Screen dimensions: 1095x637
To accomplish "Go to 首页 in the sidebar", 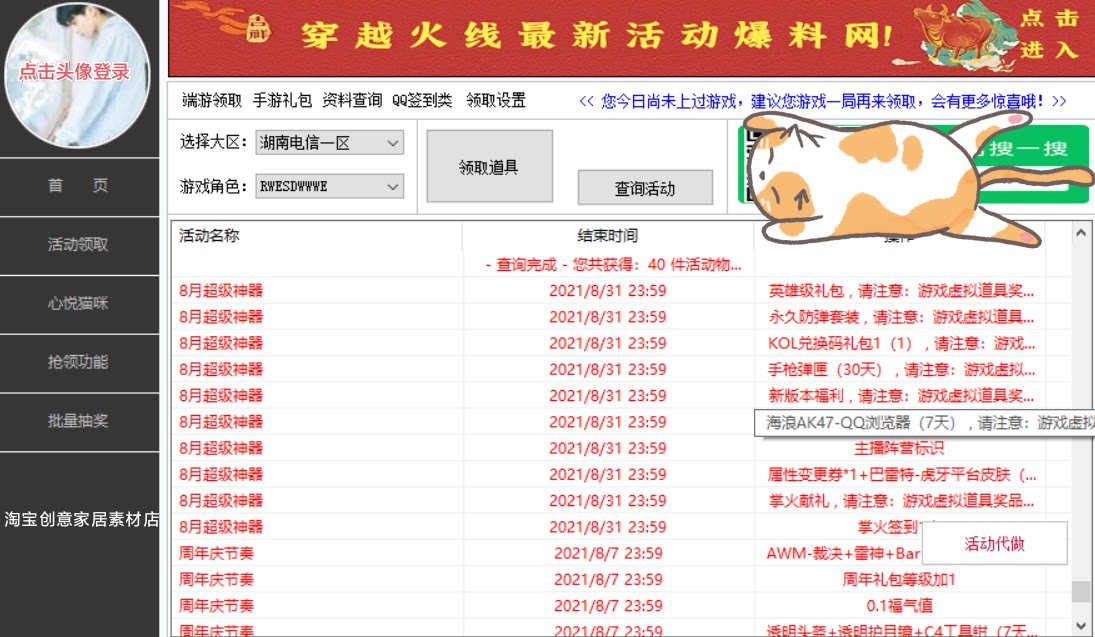I will [x=79, y=185].
